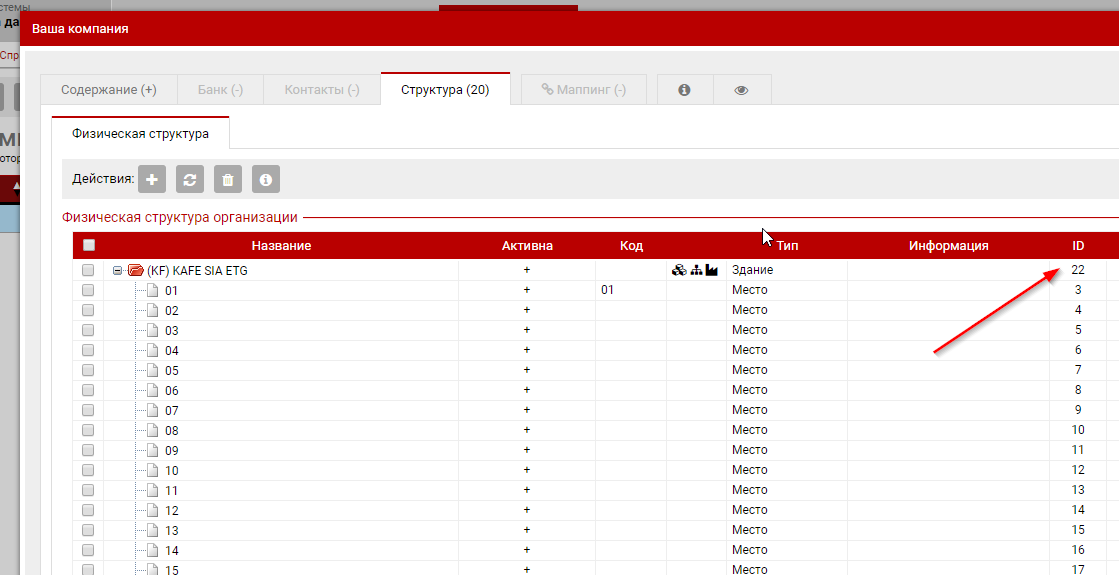Open the eye preview tab
The width and height of the screenshot is (1119, 575).
[741, 90]
